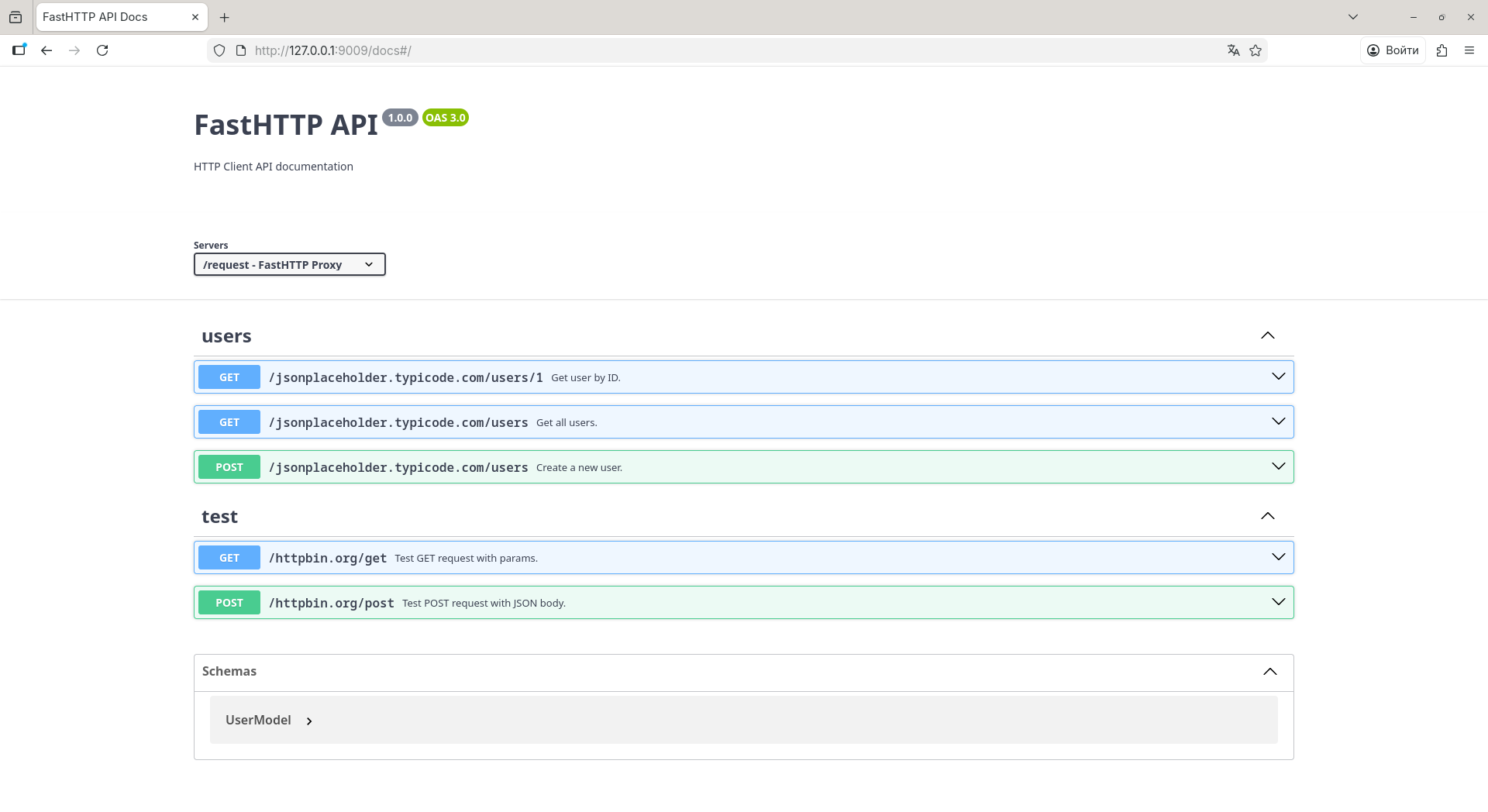Collapse the Schemas section
This screenshot has width=1488, height=812.
(x=744, y=672)
